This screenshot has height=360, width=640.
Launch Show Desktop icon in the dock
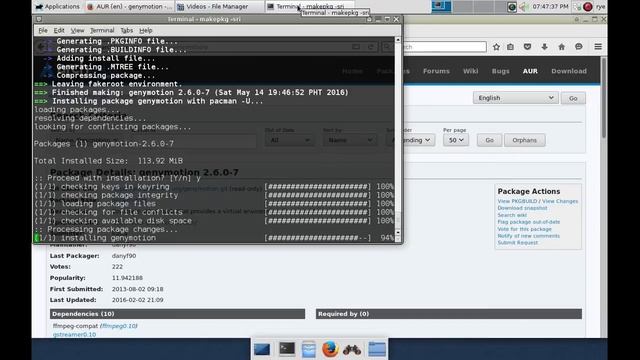pos(262,349)
